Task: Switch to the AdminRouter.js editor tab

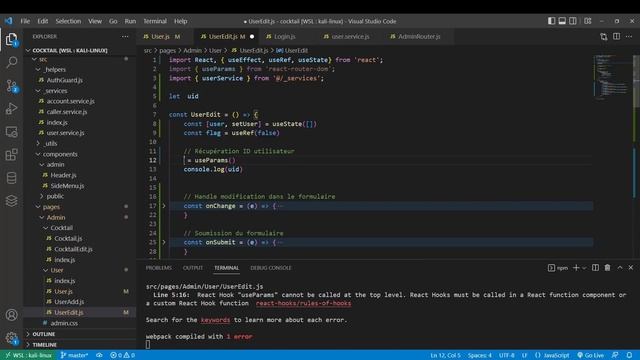Action: click(x=419, y=37)
